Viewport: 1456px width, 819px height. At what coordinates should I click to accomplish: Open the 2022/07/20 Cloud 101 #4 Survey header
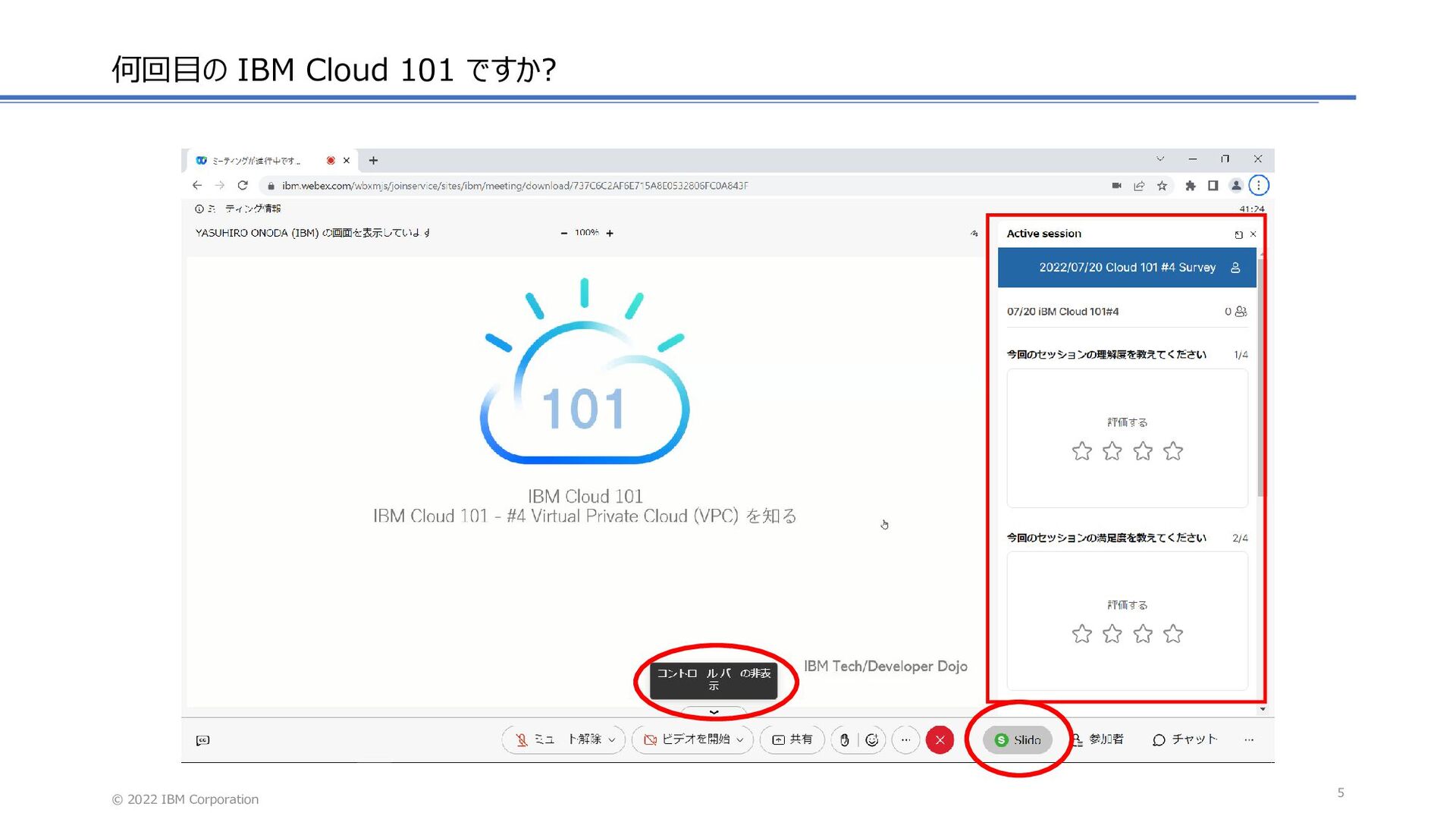(1127, 268)
